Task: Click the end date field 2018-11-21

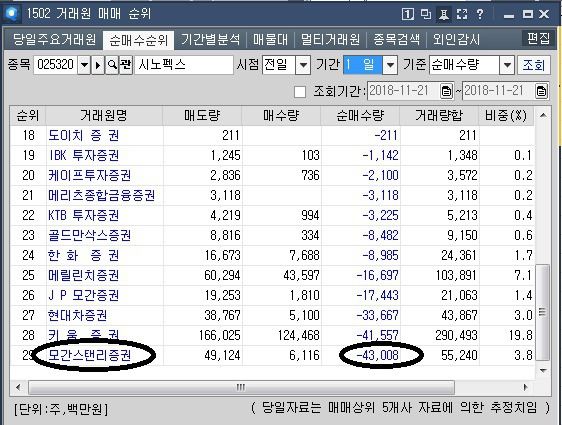Action: (x=499, y=91)
